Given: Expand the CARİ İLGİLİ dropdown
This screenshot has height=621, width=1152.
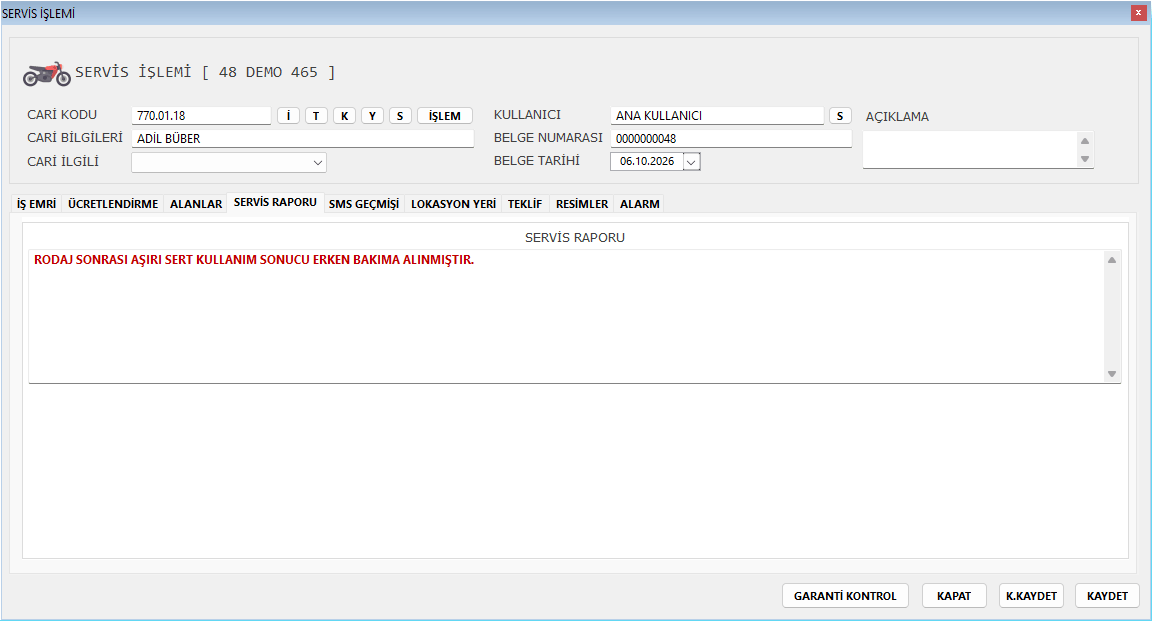Looking at the screenshot, I should tap(317, 162).
